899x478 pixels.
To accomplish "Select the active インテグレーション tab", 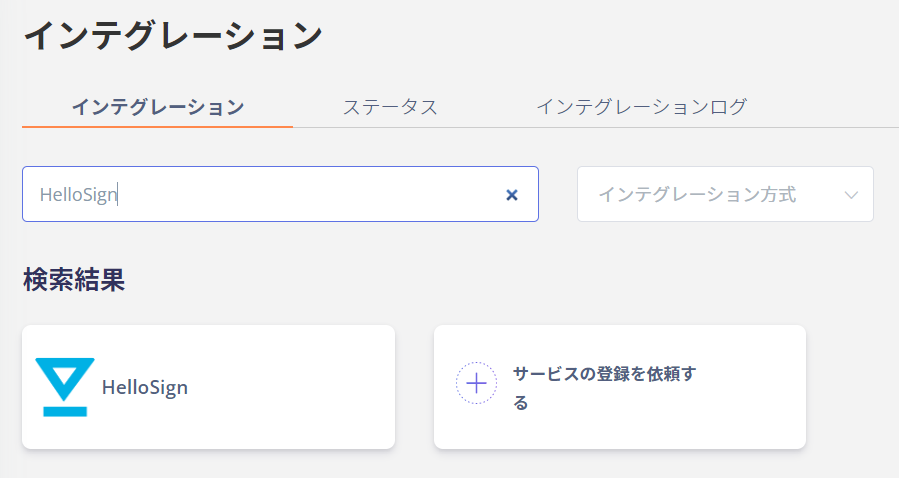I will point(158,107).
